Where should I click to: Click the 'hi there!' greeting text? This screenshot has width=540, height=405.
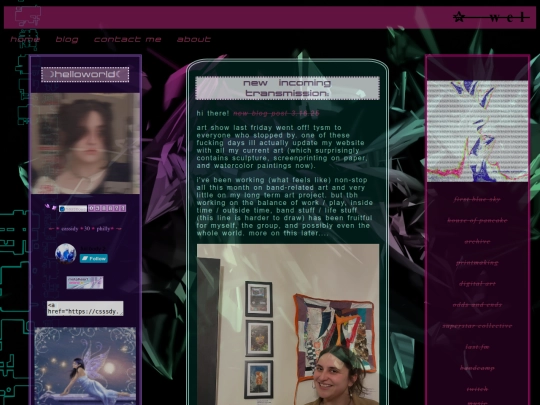[x=212, y=113]
